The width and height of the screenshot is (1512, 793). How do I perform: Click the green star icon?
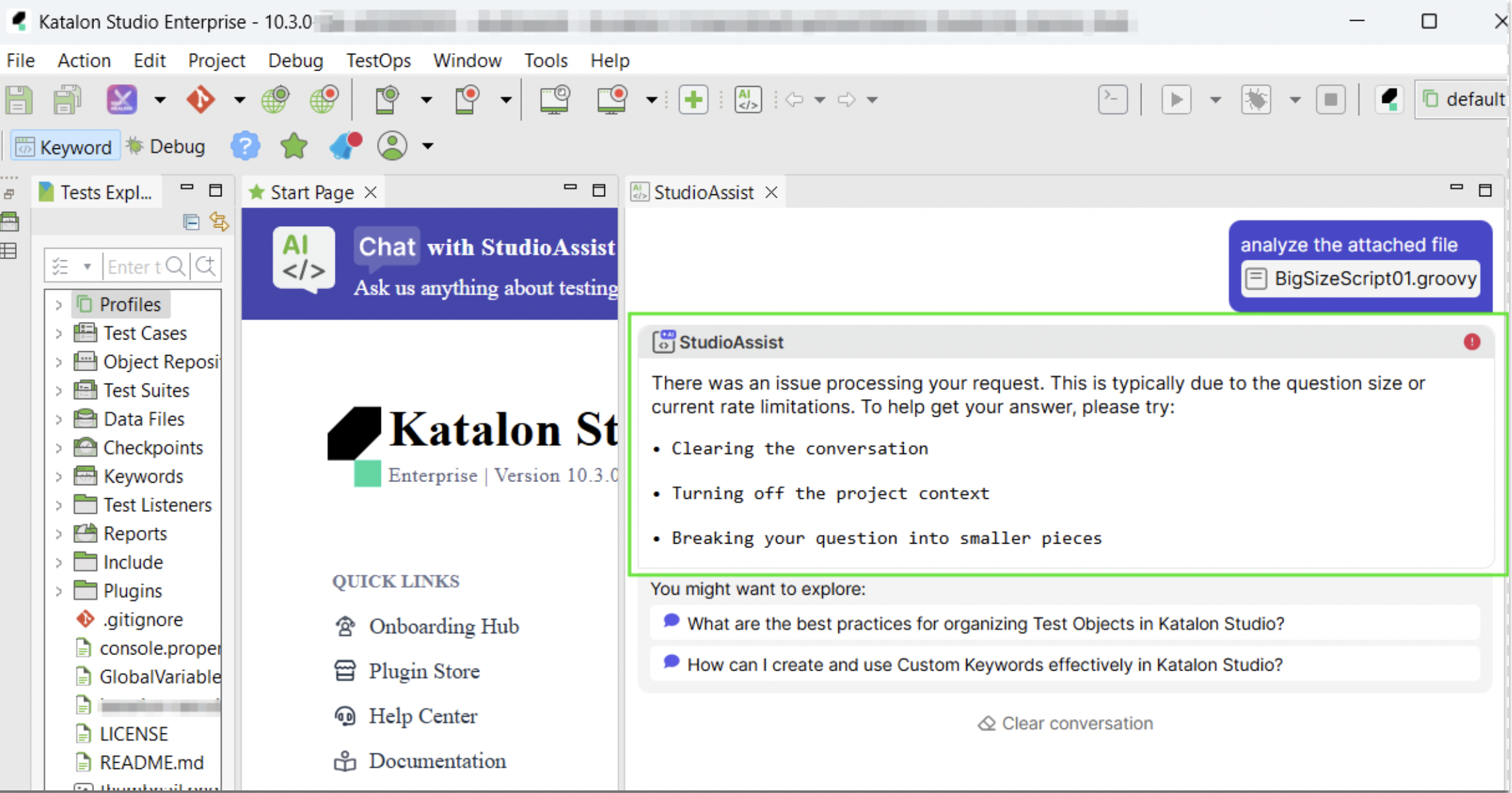click(294, 146)
